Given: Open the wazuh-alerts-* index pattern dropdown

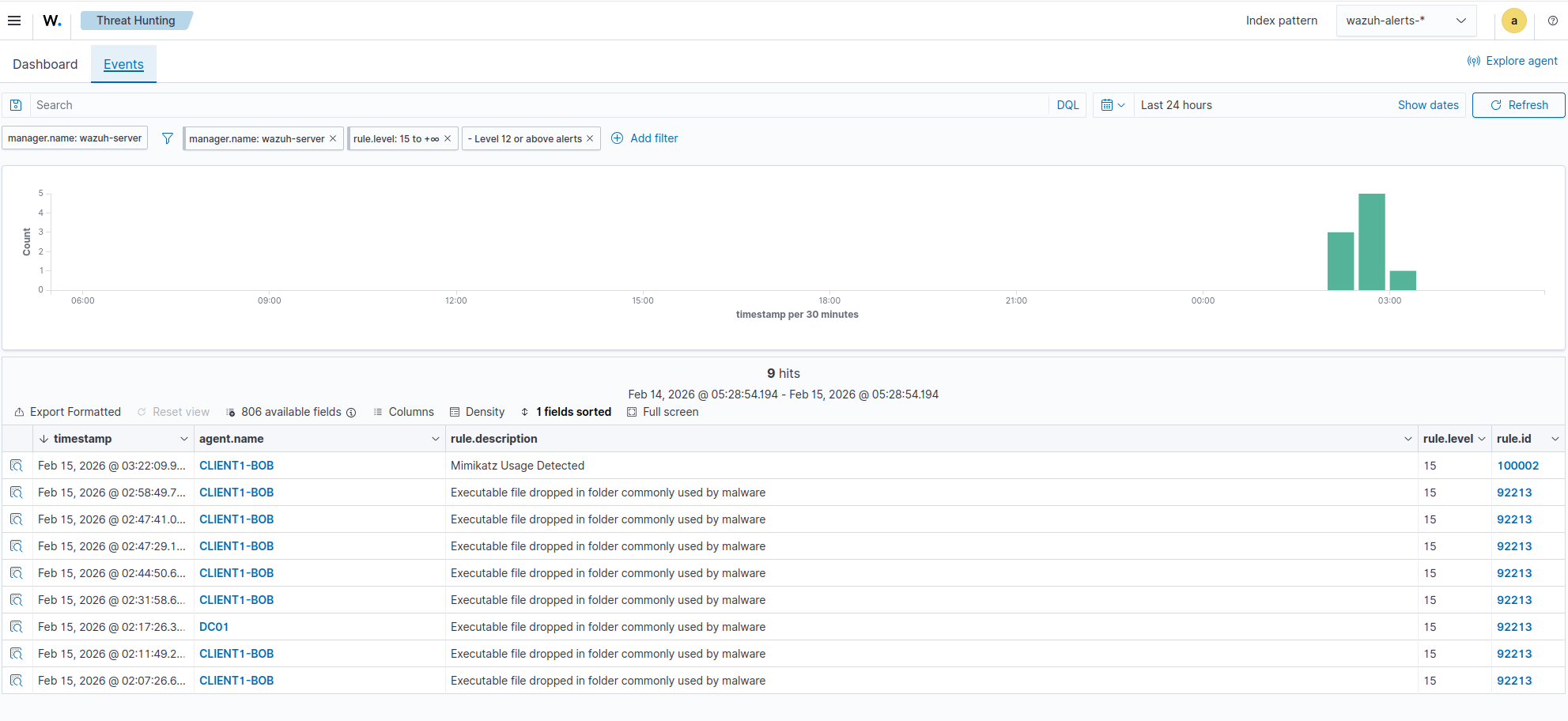Looking at the screenshot, I should point(1405,21).
